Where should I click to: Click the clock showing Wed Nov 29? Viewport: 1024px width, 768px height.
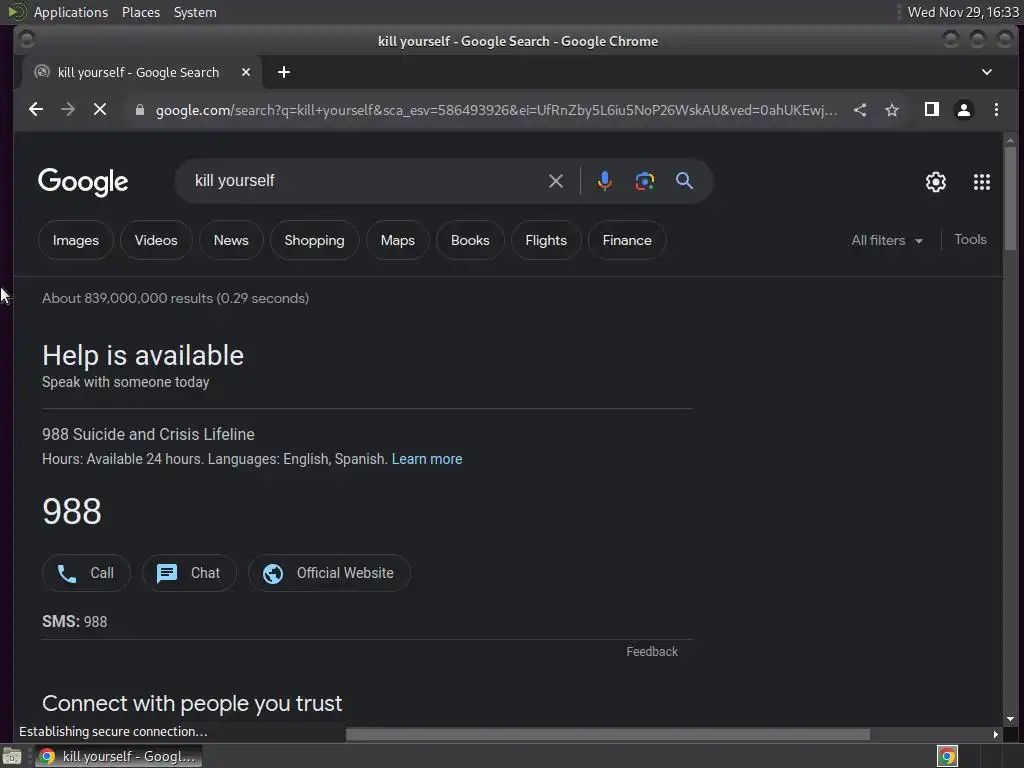coord(963,12)
